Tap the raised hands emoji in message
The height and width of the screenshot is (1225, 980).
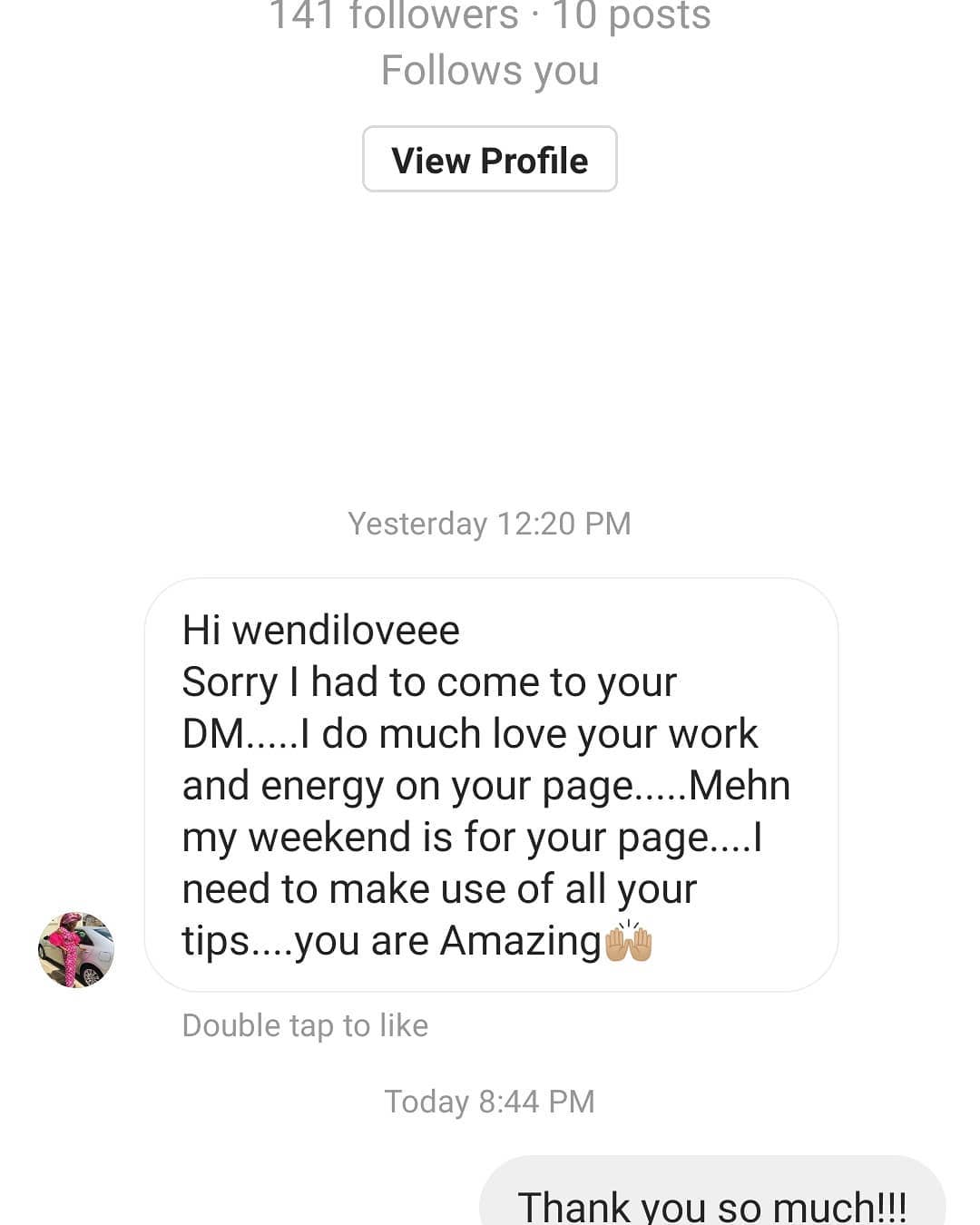click(x=628, y=941)
